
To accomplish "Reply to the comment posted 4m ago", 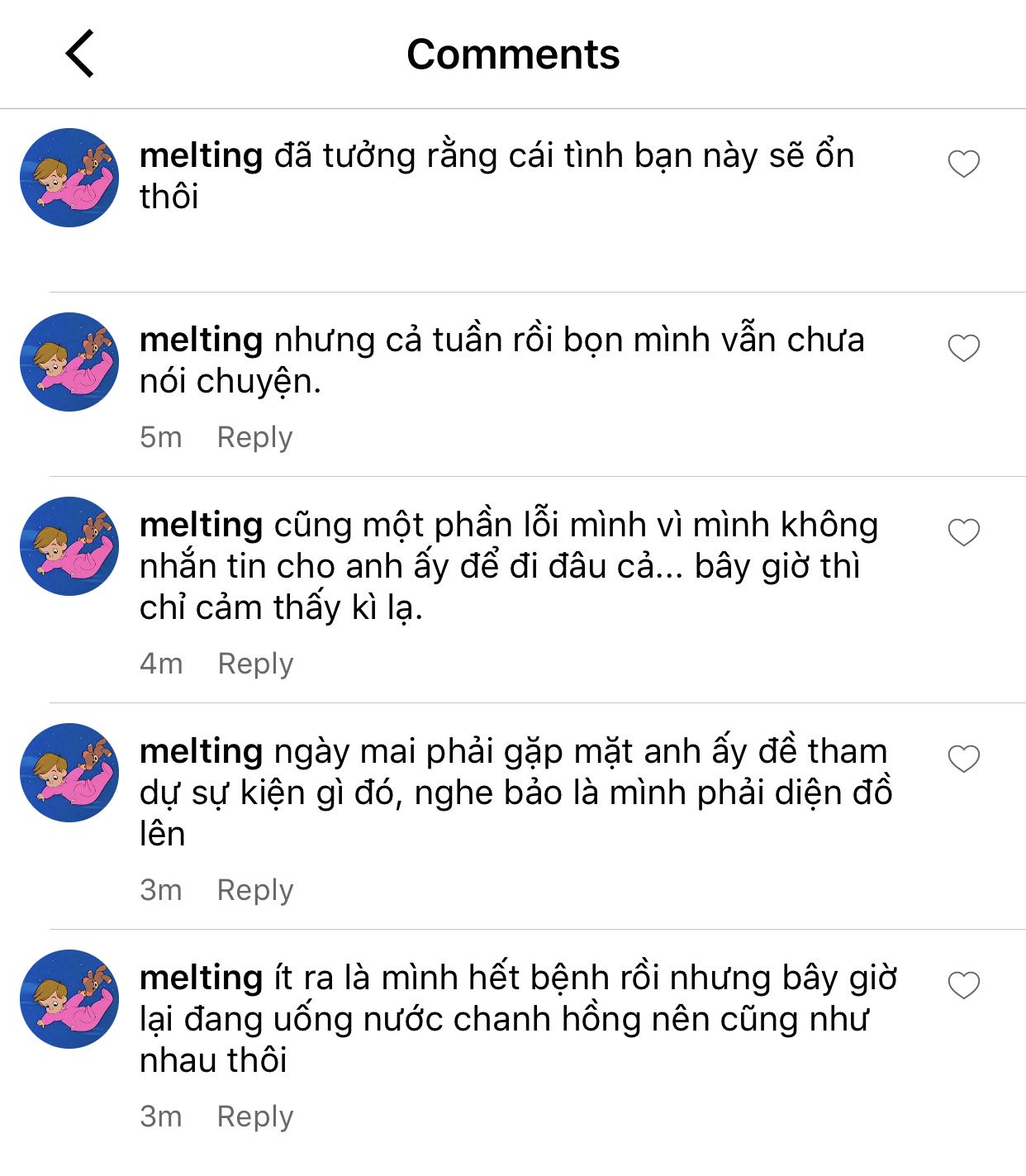I will click(255, 664).
